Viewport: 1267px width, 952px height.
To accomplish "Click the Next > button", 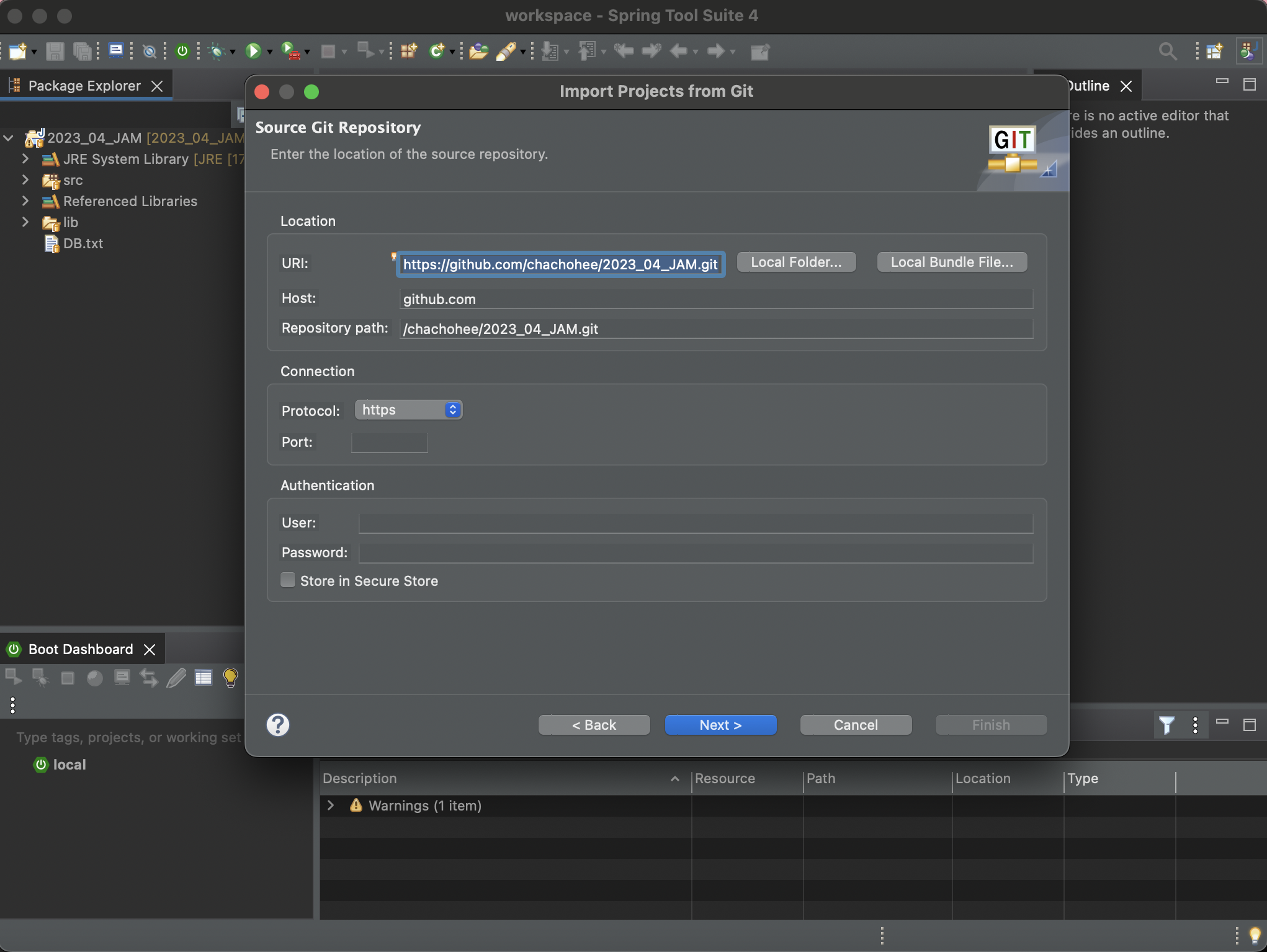I will 720,725.
